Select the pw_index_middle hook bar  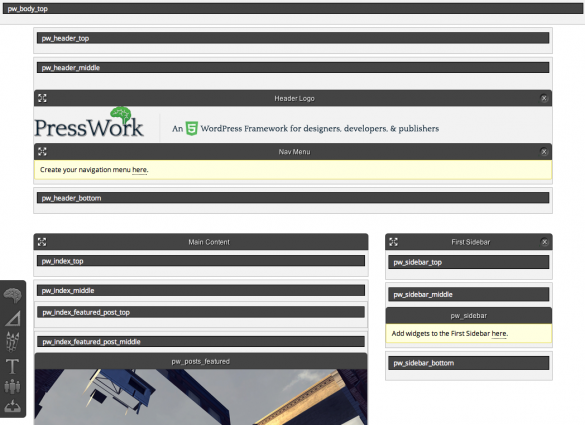click(201, 290)
